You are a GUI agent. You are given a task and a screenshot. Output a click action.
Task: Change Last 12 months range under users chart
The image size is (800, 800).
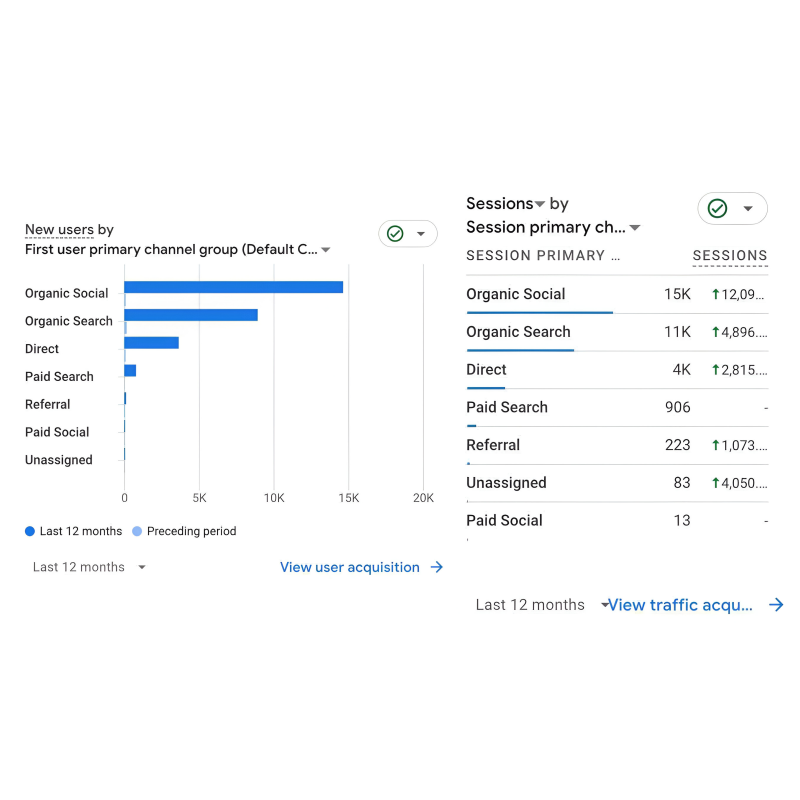click(x=90, y=567)
